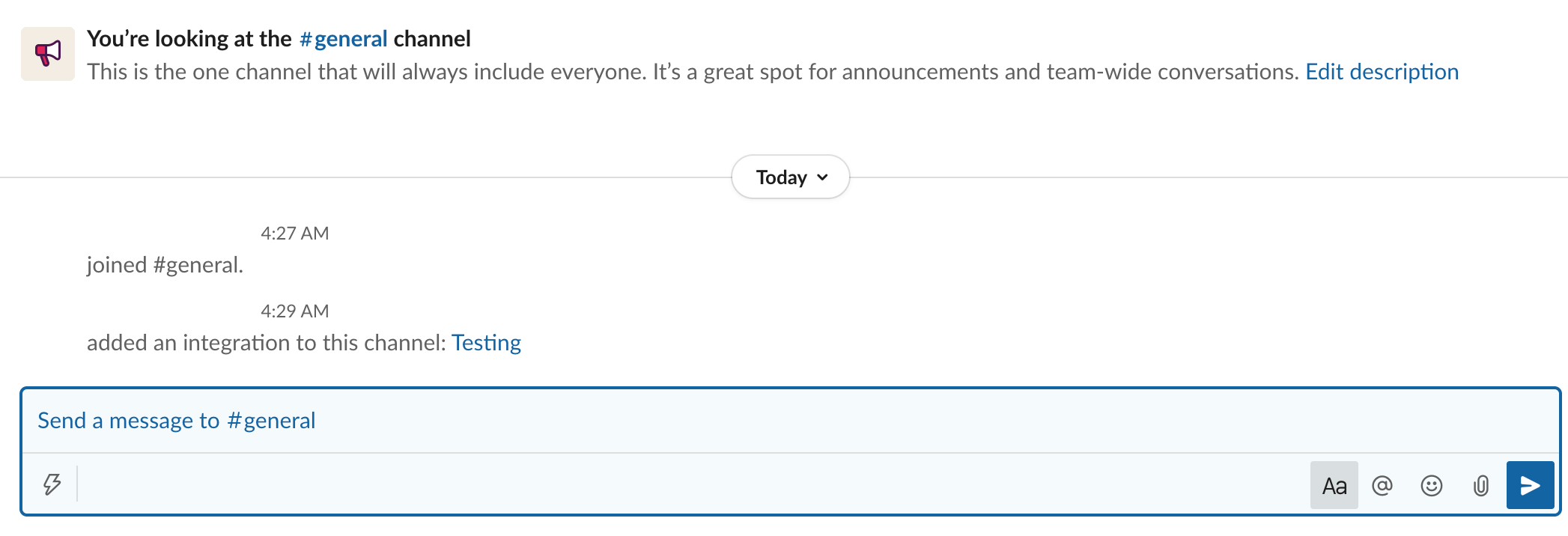Select the joined #general. message
This screenshot has height=536, width=1568.
pyautogui.click(x=165, y=265)
